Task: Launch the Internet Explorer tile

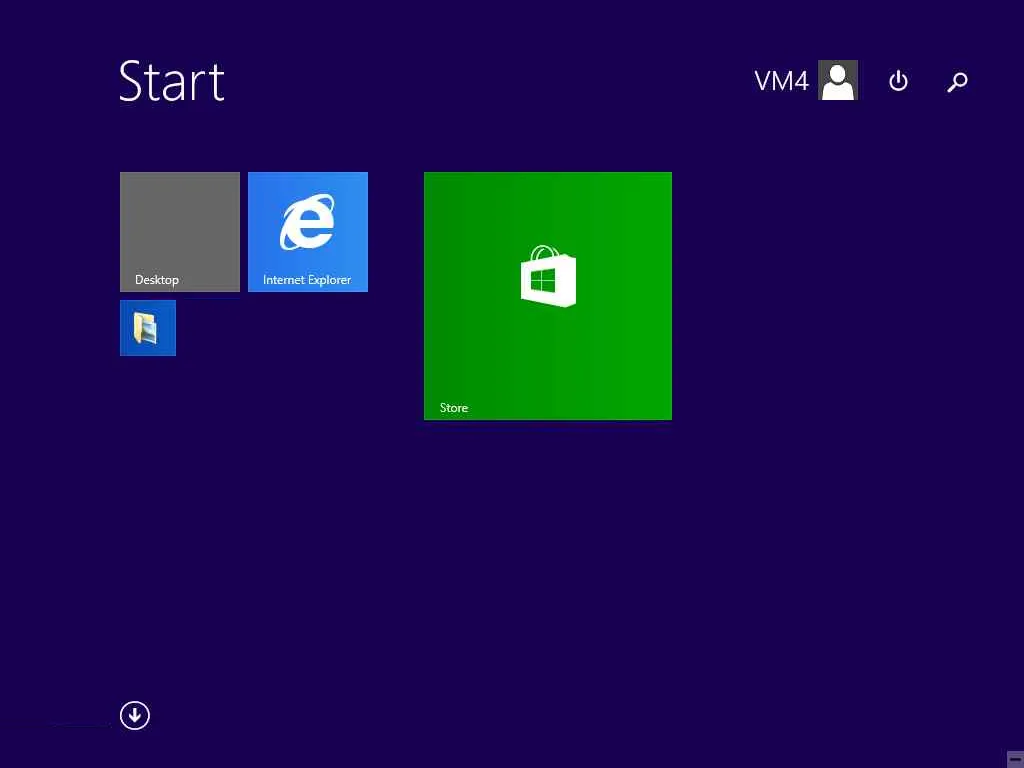Action: [x=308, y=232]
